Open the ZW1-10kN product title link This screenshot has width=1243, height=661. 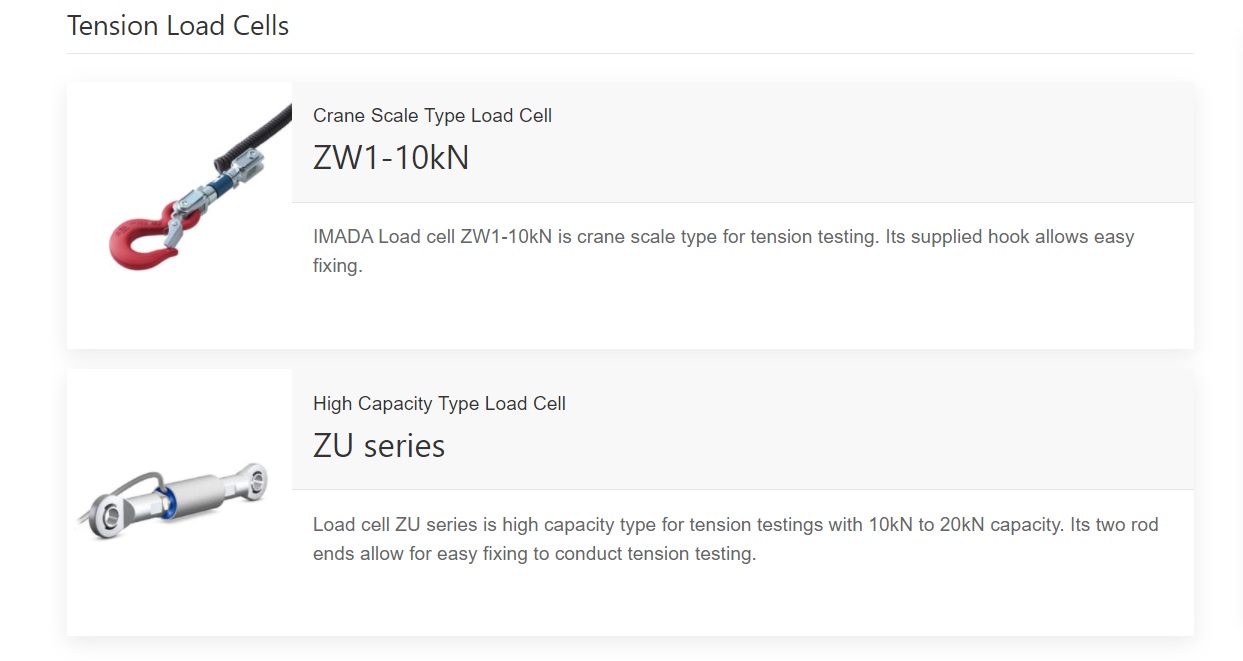pos(390,158)
